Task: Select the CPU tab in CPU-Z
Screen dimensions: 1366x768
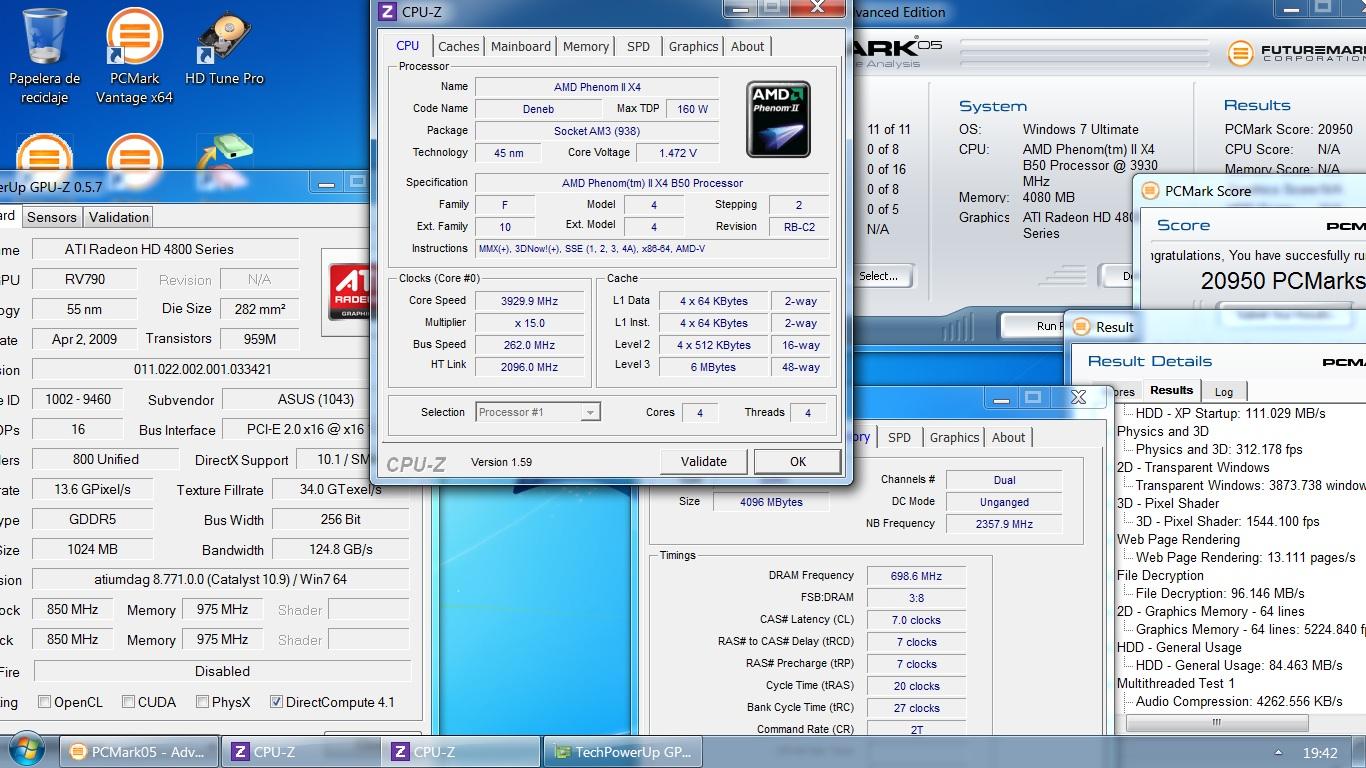Action: (408, 45)
